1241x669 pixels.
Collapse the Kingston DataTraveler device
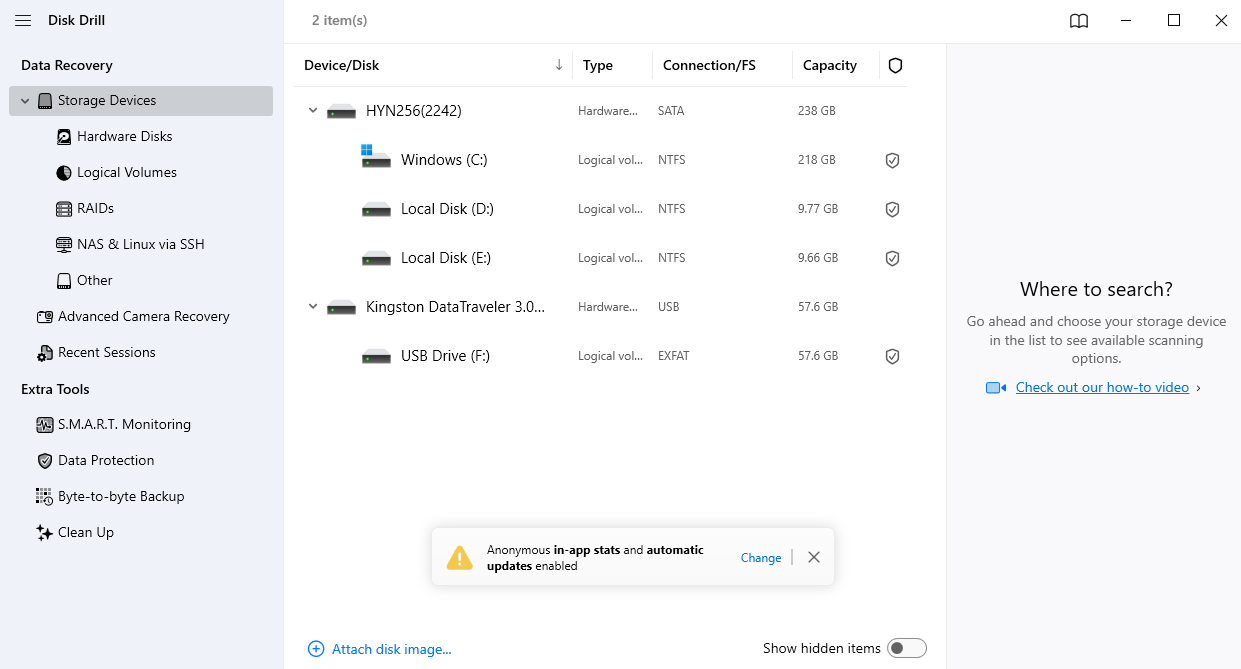tap(312, 306)
